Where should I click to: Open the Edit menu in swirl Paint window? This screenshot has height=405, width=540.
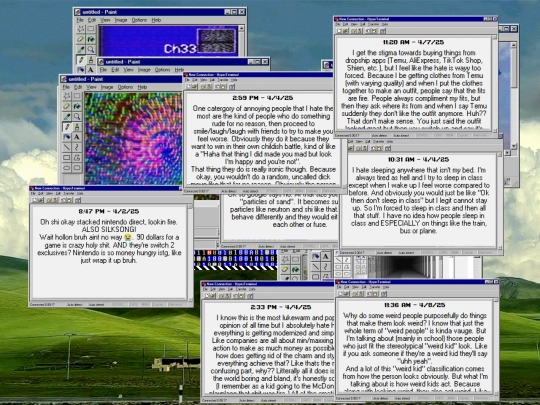[78, 87]
